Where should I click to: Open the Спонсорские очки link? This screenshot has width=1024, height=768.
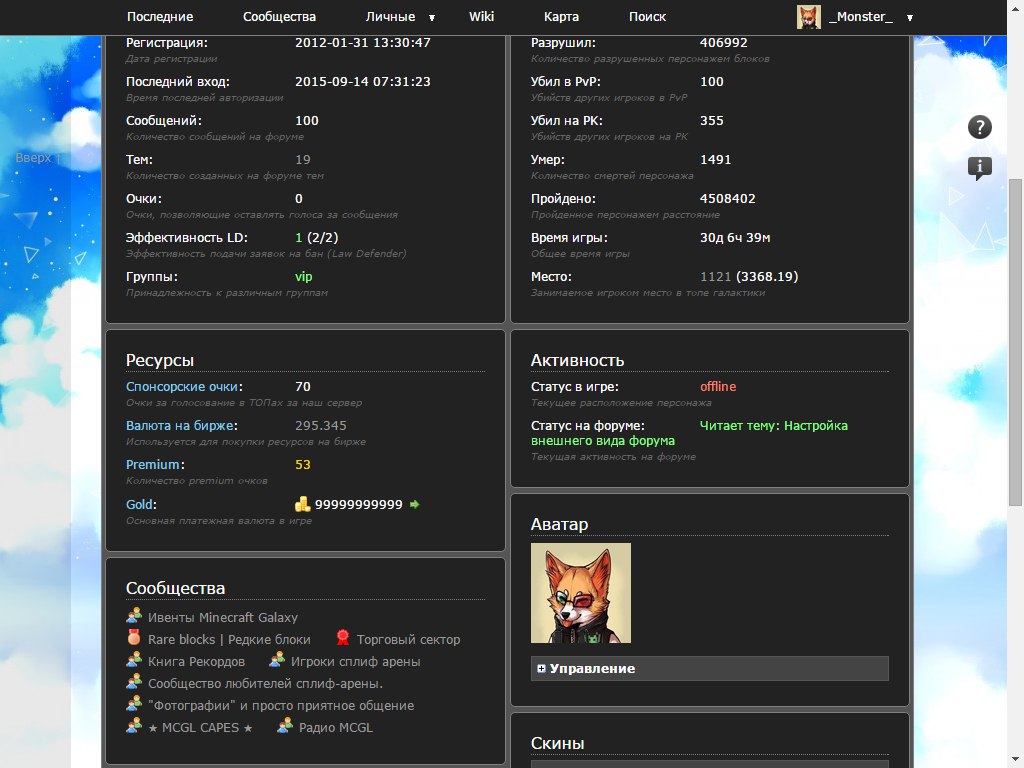tap(182, 387)
